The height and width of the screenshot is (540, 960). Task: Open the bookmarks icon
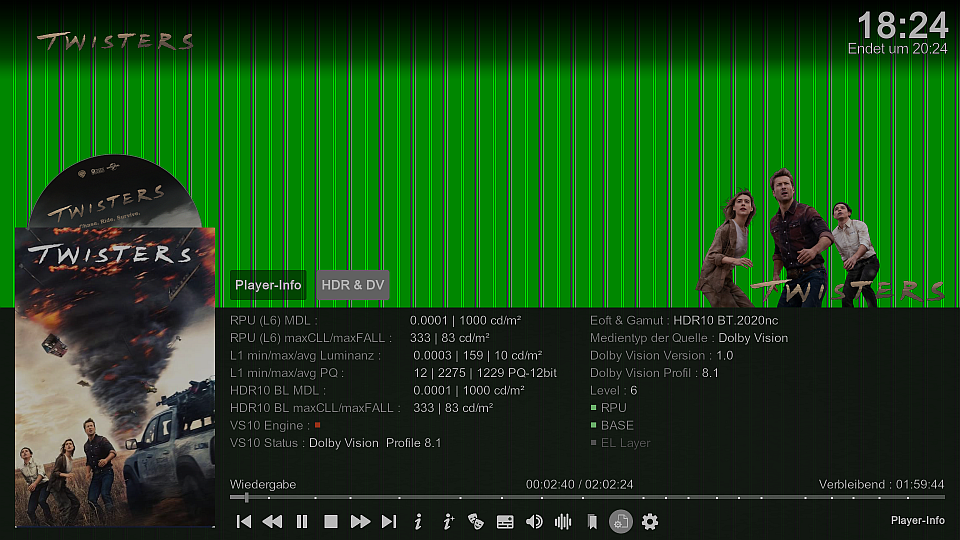[591, 522]
